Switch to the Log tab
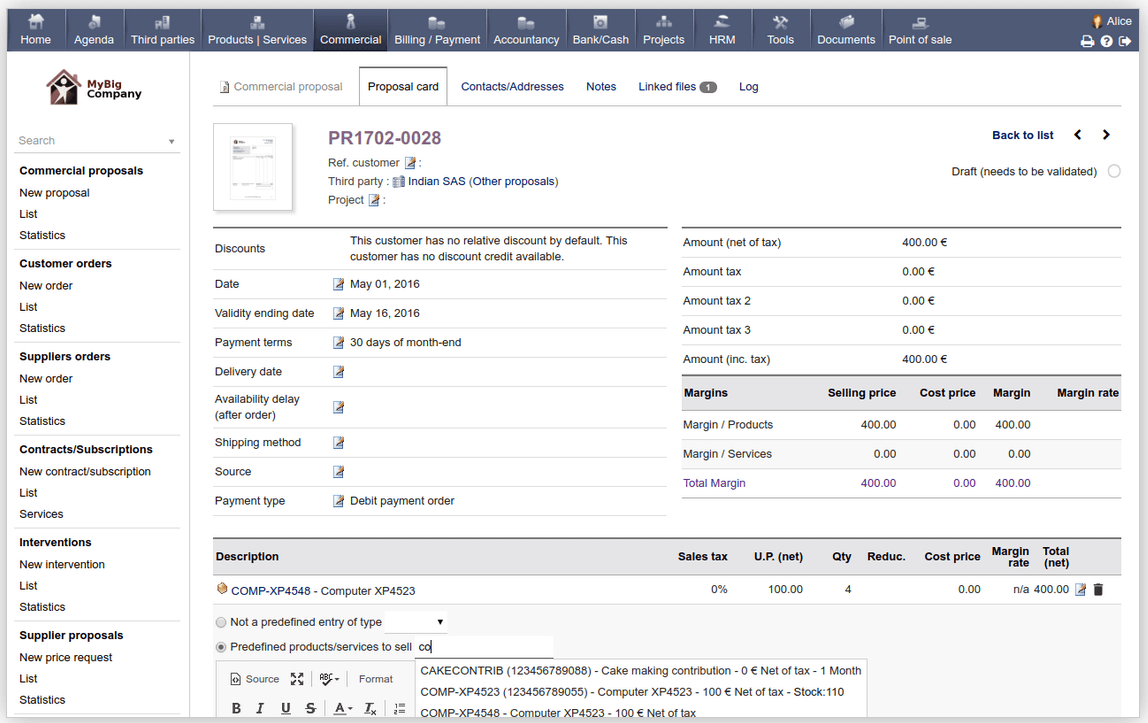Viewport: 1148px width, 723px height. pyautogui.click(x=748, y=86)
